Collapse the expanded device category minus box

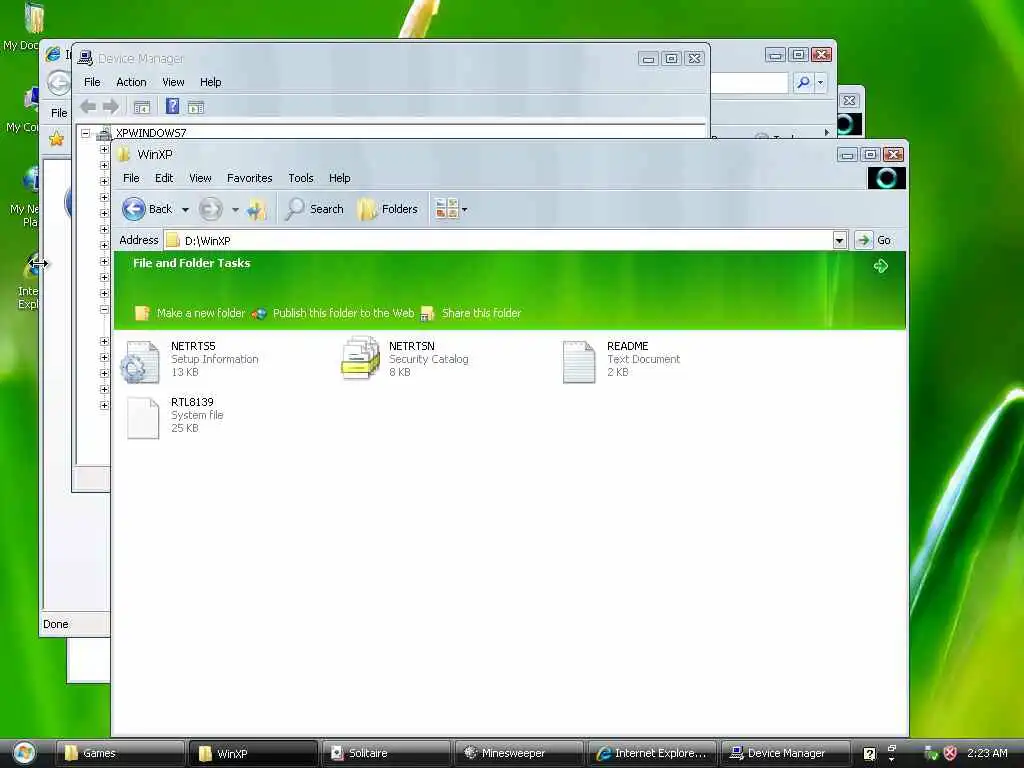point(104,310)
